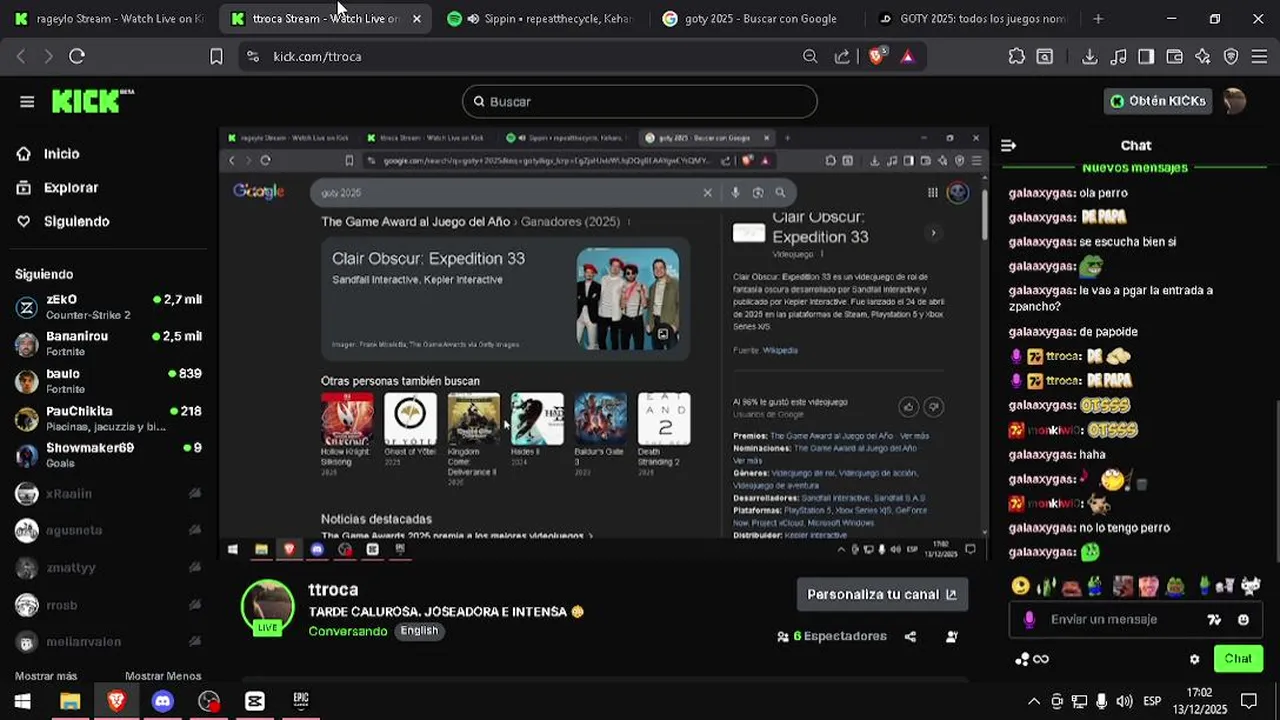
Task: Show hidden system tray icons
Action: pyautogui.click(x=1034, y=701)
